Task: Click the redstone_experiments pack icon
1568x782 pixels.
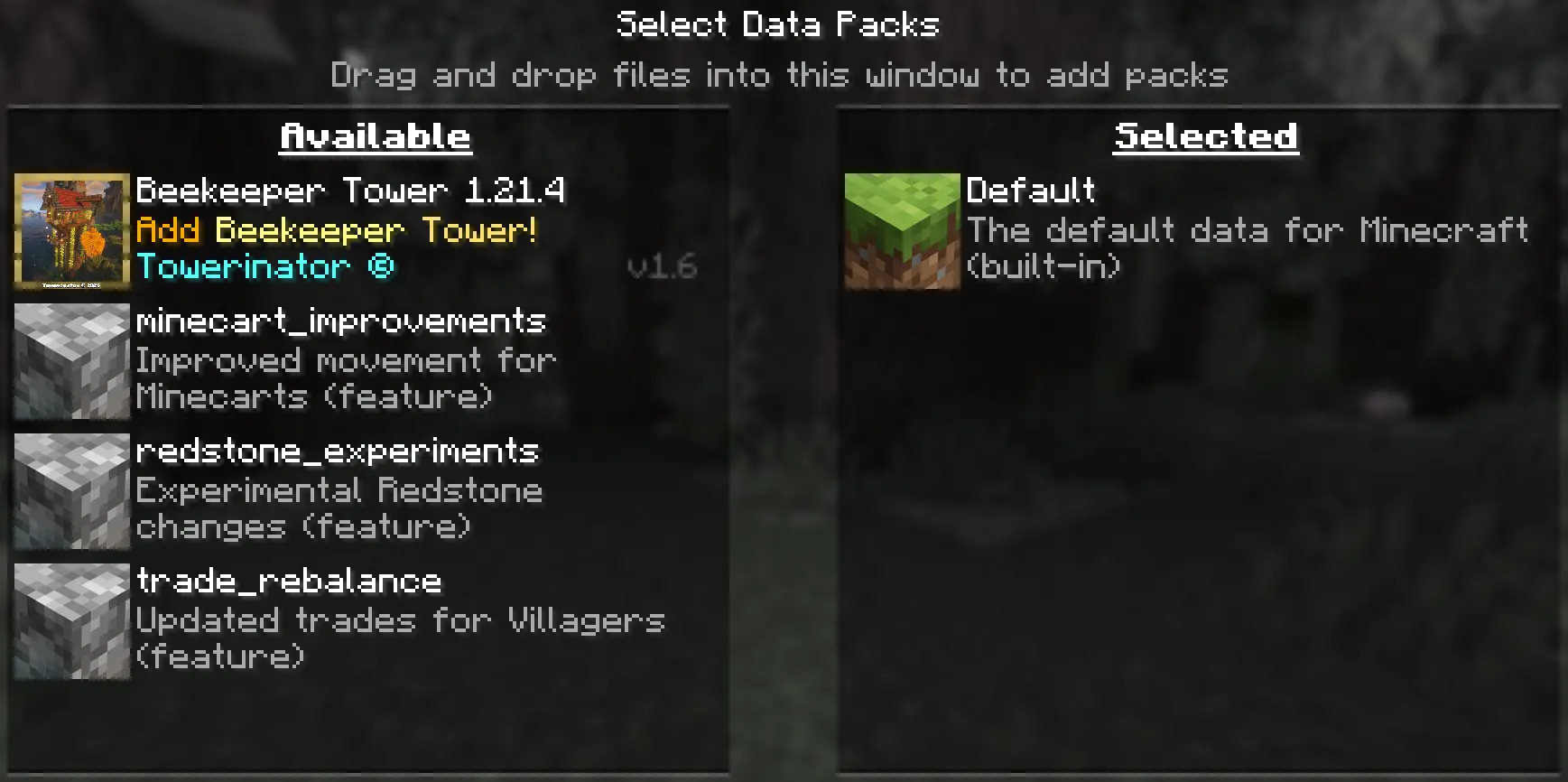Action: [72, 491]
